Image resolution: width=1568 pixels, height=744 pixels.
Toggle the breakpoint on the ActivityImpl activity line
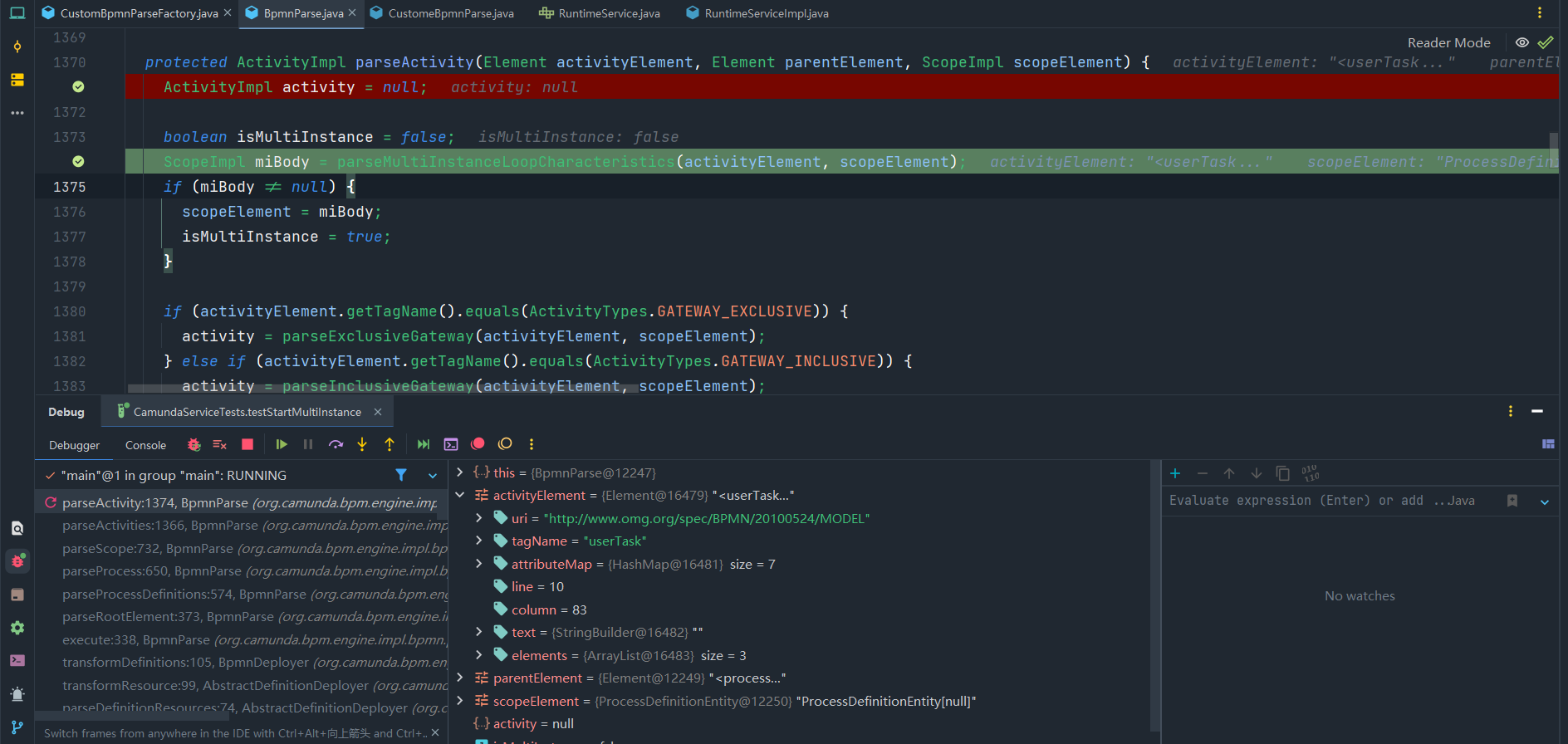pyautogui.click(x=78, y=87)
